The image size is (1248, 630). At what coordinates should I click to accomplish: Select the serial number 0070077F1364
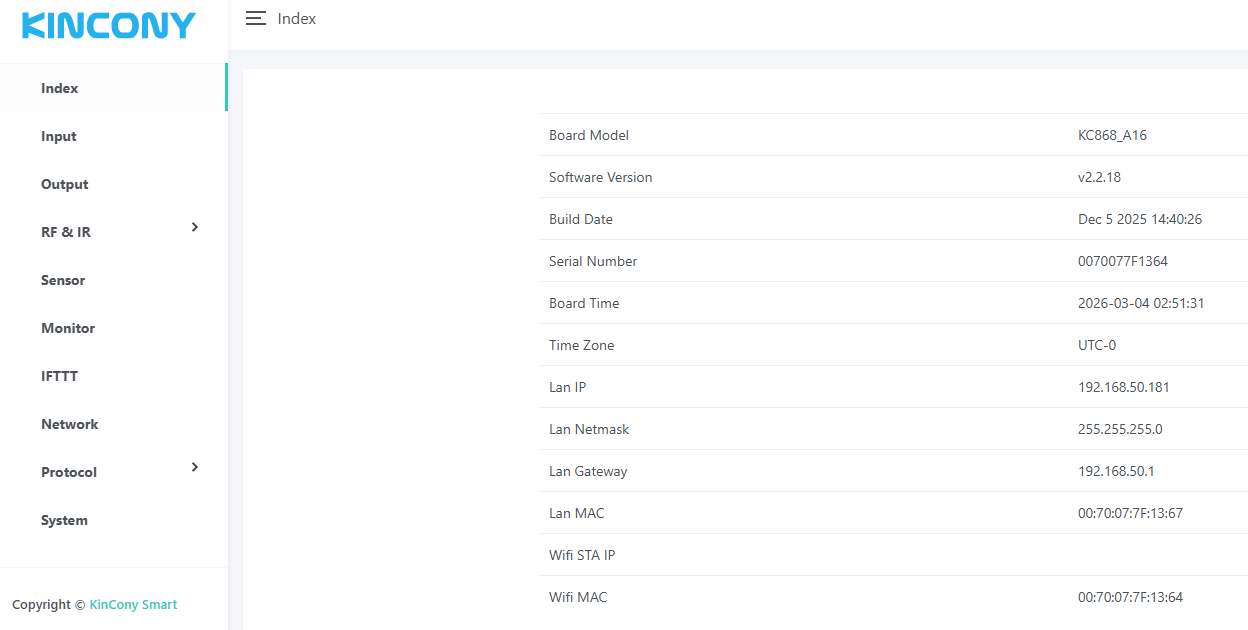point(1122,261)
